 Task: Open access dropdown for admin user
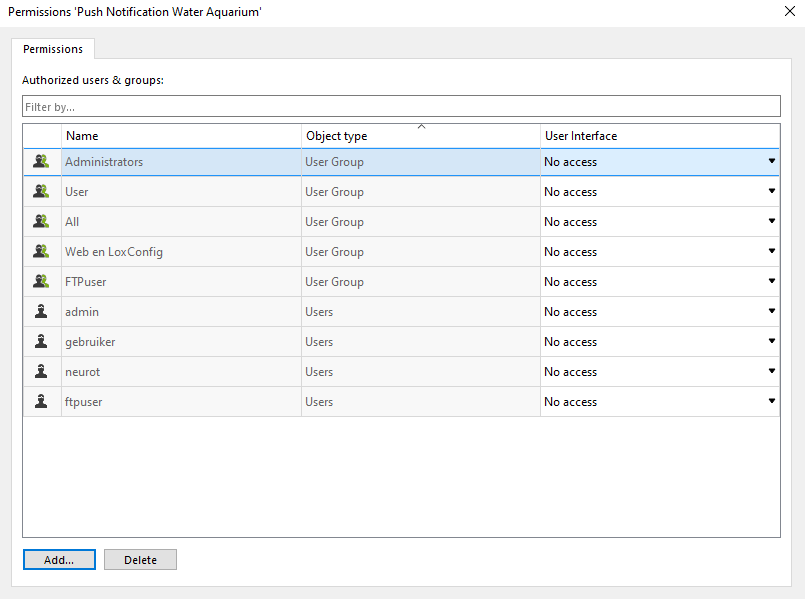point(772,311)
